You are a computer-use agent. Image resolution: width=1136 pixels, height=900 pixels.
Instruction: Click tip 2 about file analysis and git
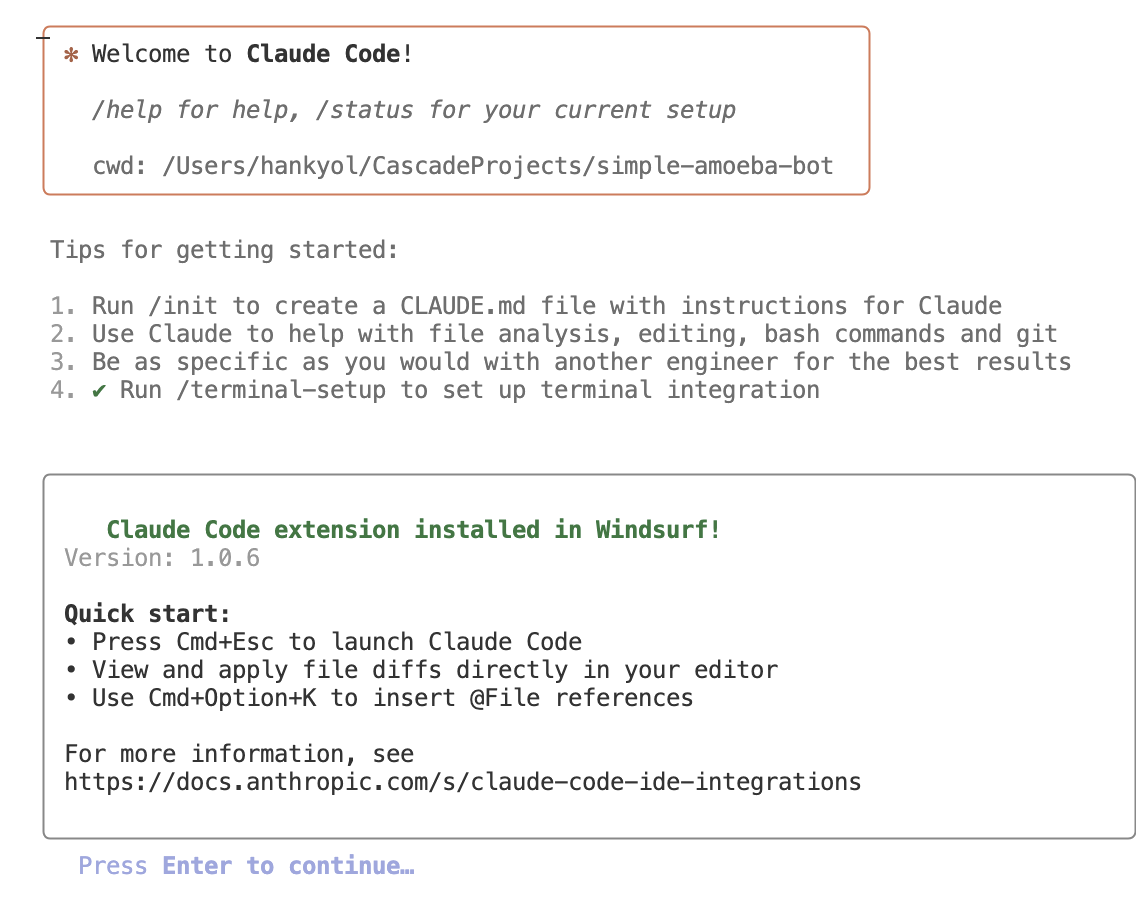click(x=574, y=334)
